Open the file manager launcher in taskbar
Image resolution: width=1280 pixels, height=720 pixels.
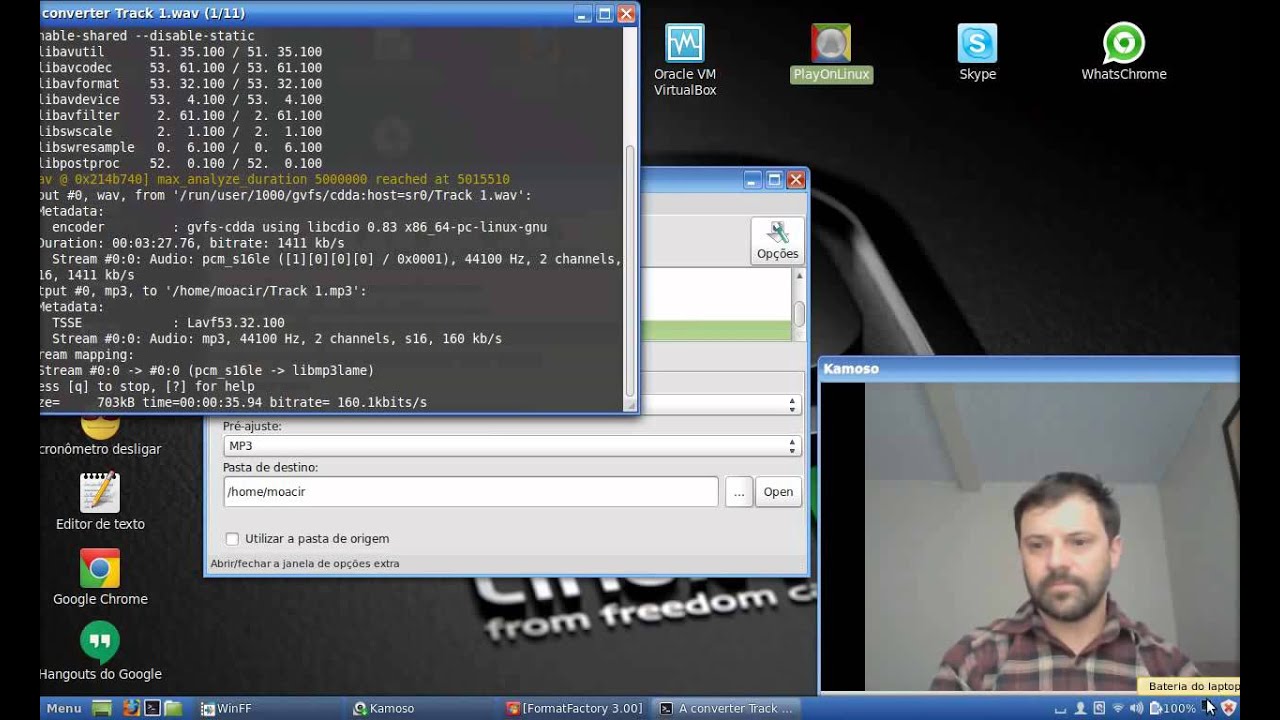coord(173,708)
